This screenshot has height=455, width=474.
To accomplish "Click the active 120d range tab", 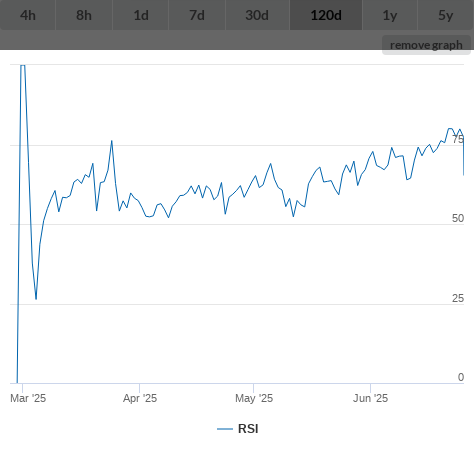I will pos(326,15).
